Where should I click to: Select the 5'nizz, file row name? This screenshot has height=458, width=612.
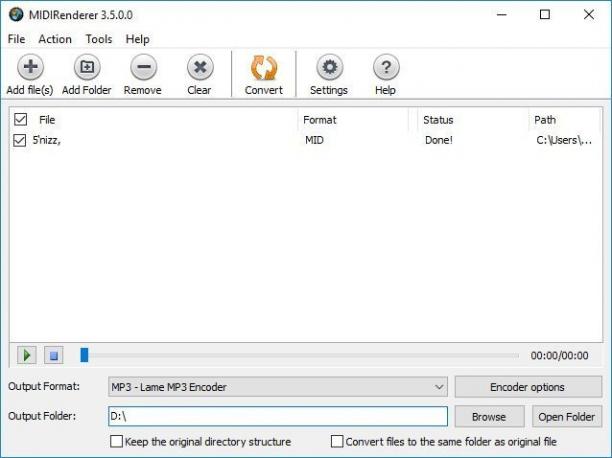[46, 140]
